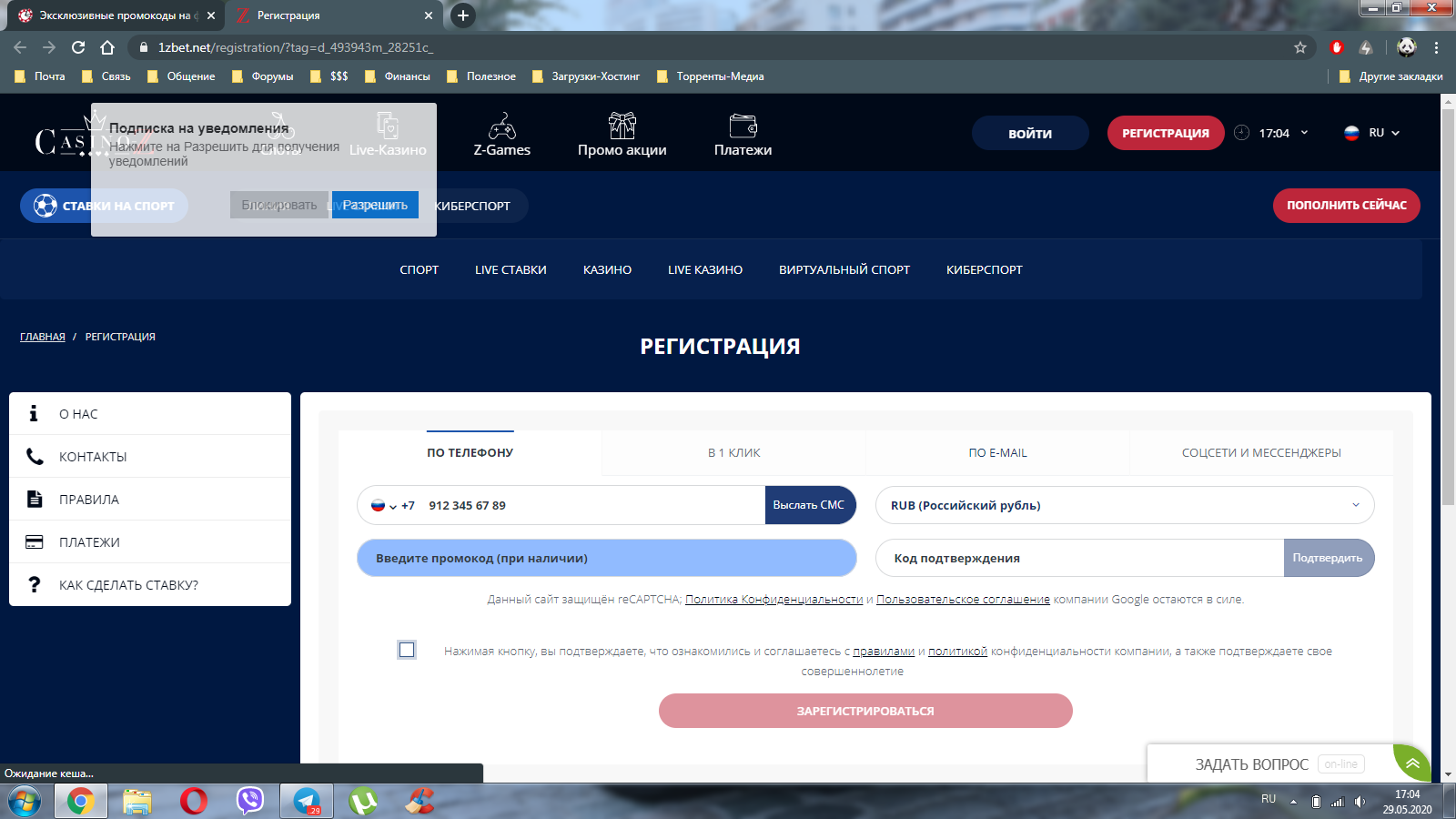Open Opera from the taskbar
1456x819 pixels.
pyautogui.click(x=193, y=802)
